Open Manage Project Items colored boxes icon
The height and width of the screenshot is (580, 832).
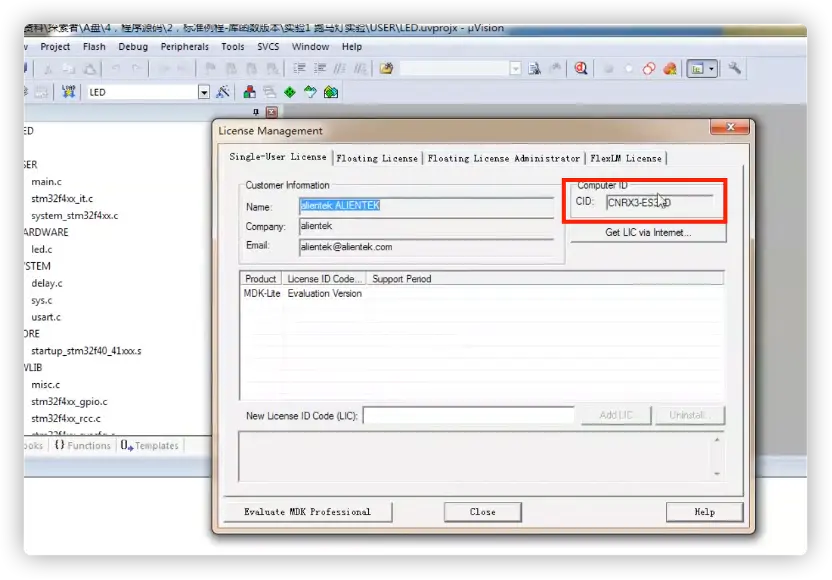pos(249,92)
